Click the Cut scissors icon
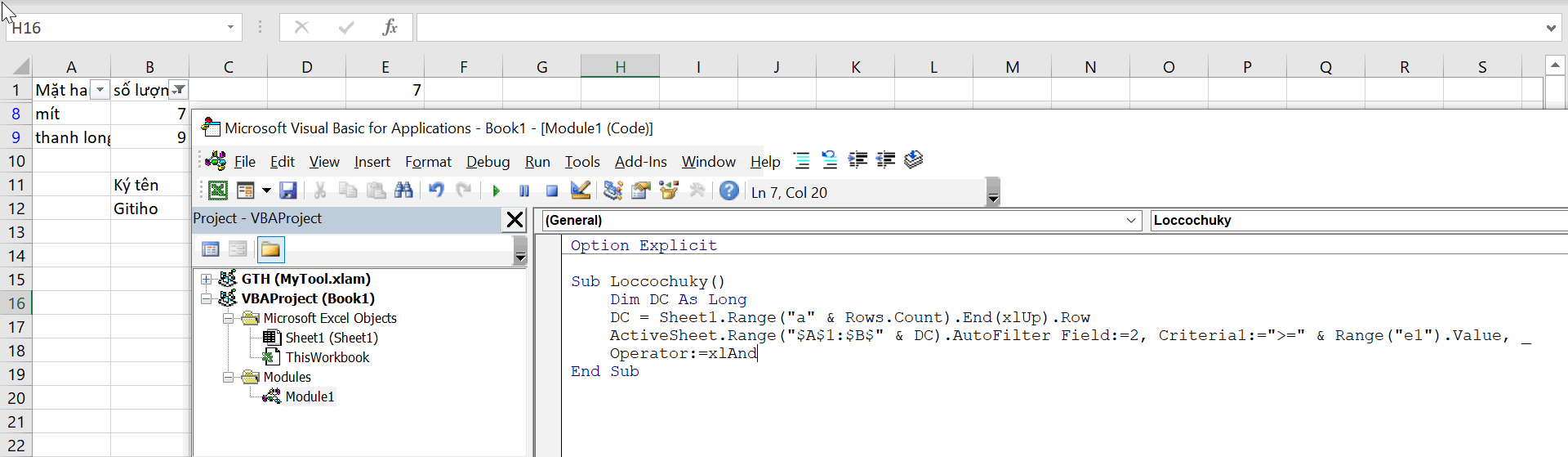The height and width of the screenshot is (457, 1568). [x=320, y=191]
